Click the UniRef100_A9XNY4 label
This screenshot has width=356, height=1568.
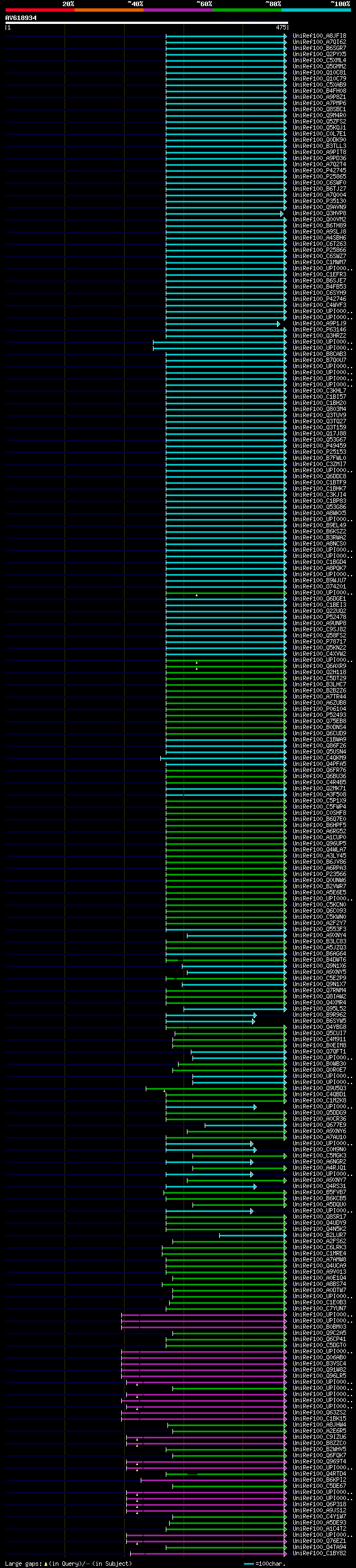(319, 935)
